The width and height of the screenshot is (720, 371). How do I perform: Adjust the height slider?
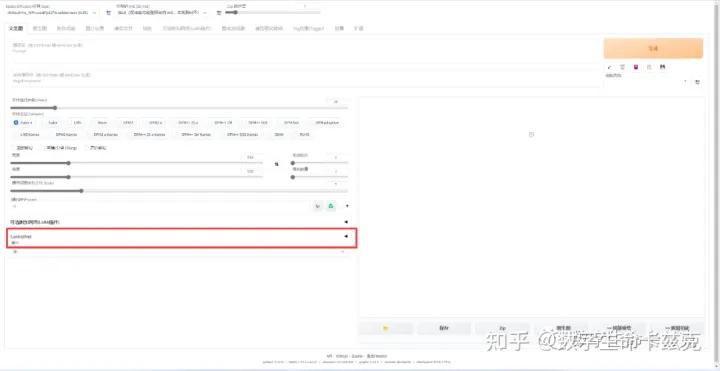pos(137,177)
